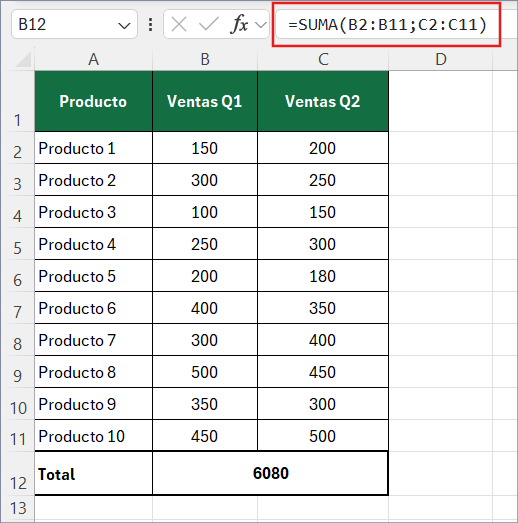This screenshot has height=523, width=518.
Task: Click Ventas Q2 value 350 for Producto 6
Action: point(323,308)
